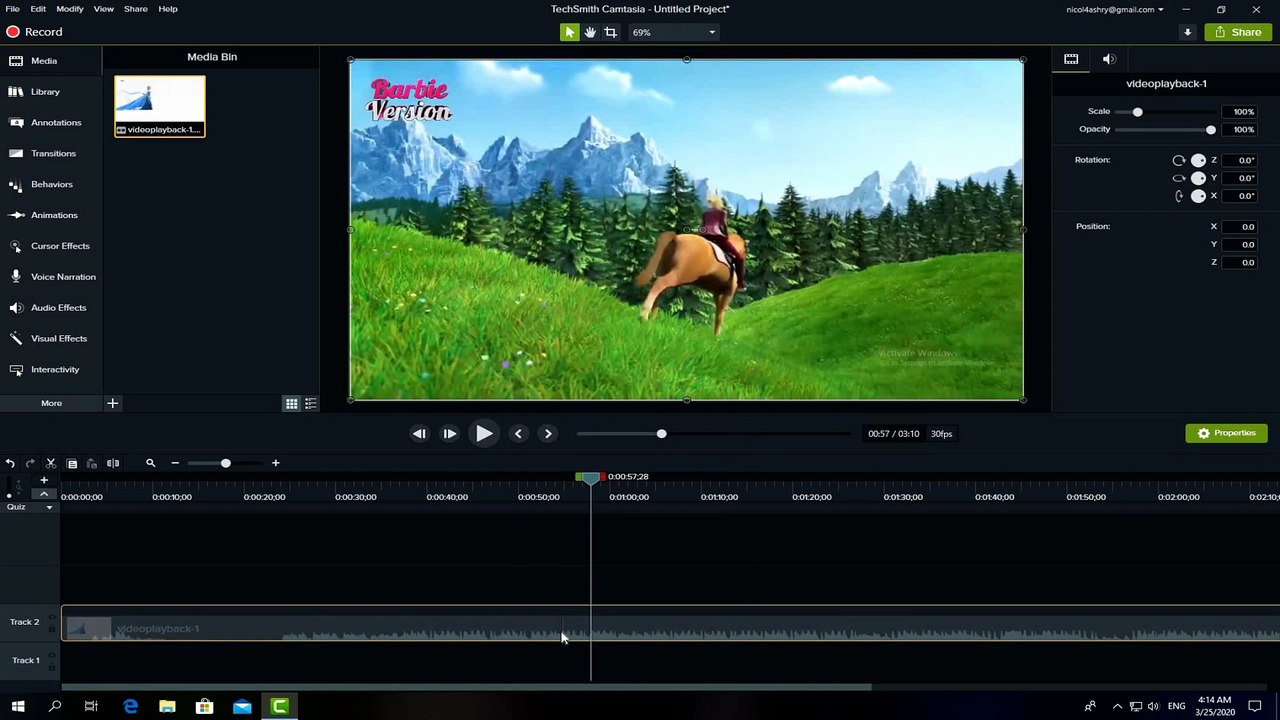Go to previous media with left chevron
The width and height of the screenshot is (1280, 720).
517,434
